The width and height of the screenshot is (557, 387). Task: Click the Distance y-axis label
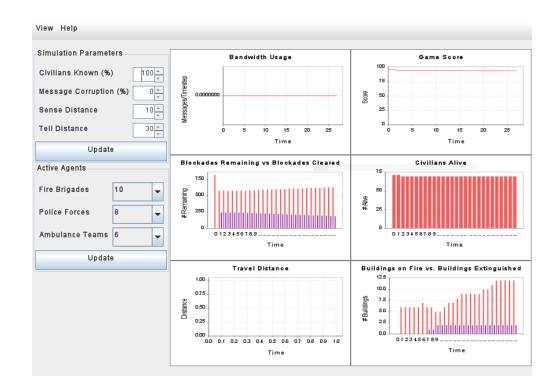pos(184,308)
